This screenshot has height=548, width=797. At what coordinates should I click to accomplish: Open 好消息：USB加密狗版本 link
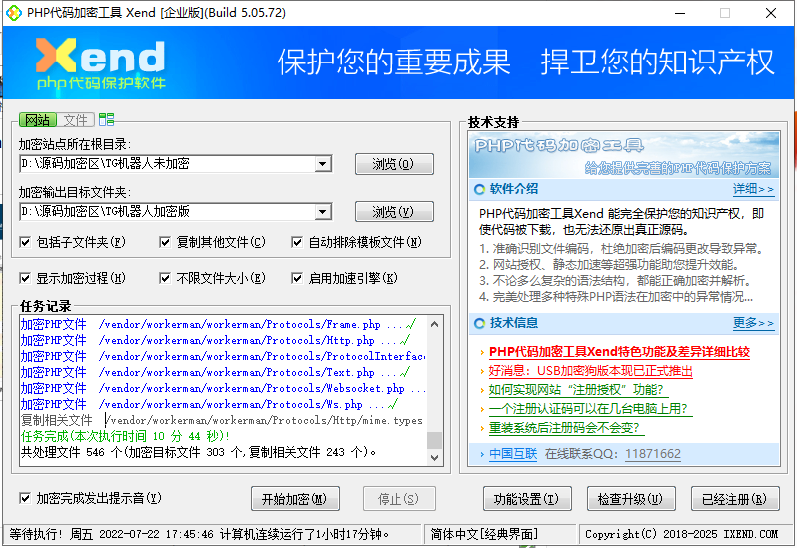[x=590, y=371]
